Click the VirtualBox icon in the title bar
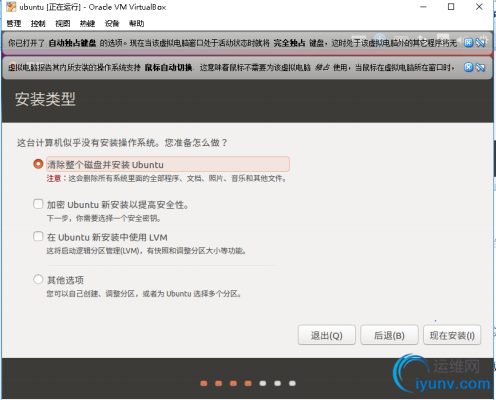 click(11, 7)
